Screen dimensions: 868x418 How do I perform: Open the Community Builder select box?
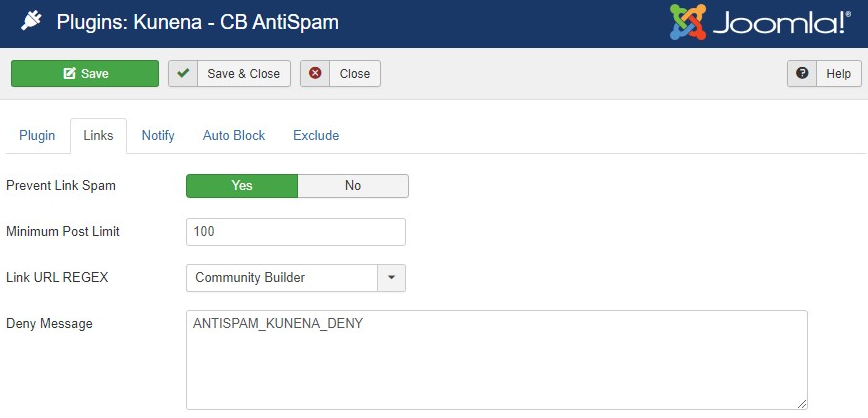point(296,277)
